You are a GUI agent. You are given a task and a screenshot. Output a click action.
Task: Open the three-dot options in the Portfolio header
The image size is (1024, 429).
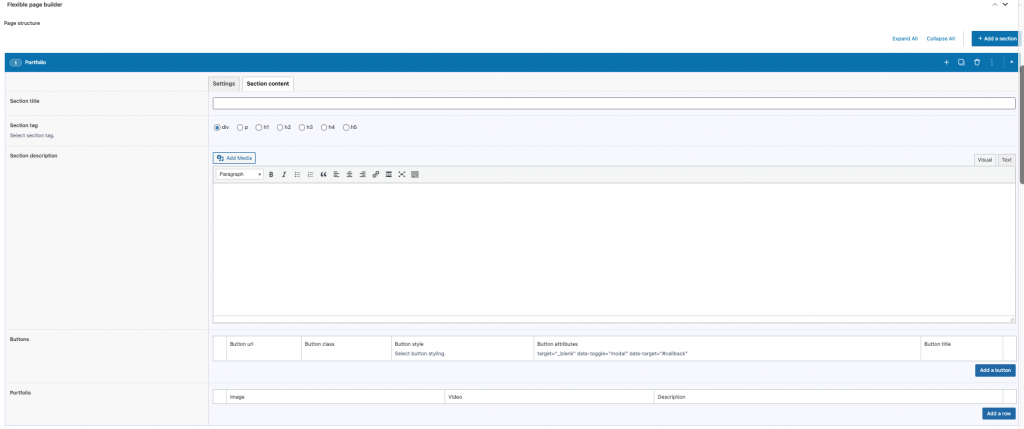click(992, 63)
